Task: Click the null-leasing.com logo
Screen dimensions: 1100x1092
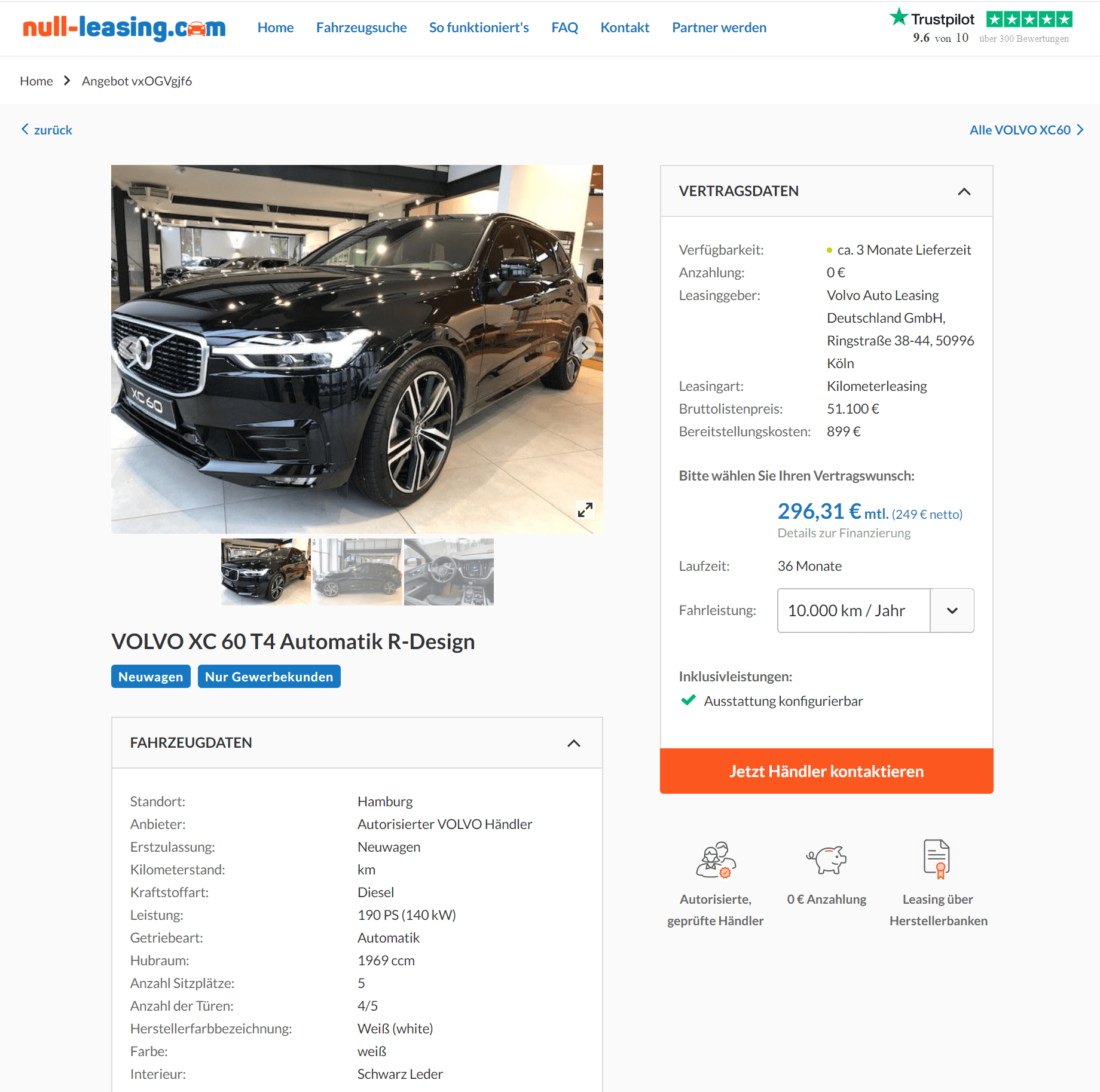Action: 124,27
